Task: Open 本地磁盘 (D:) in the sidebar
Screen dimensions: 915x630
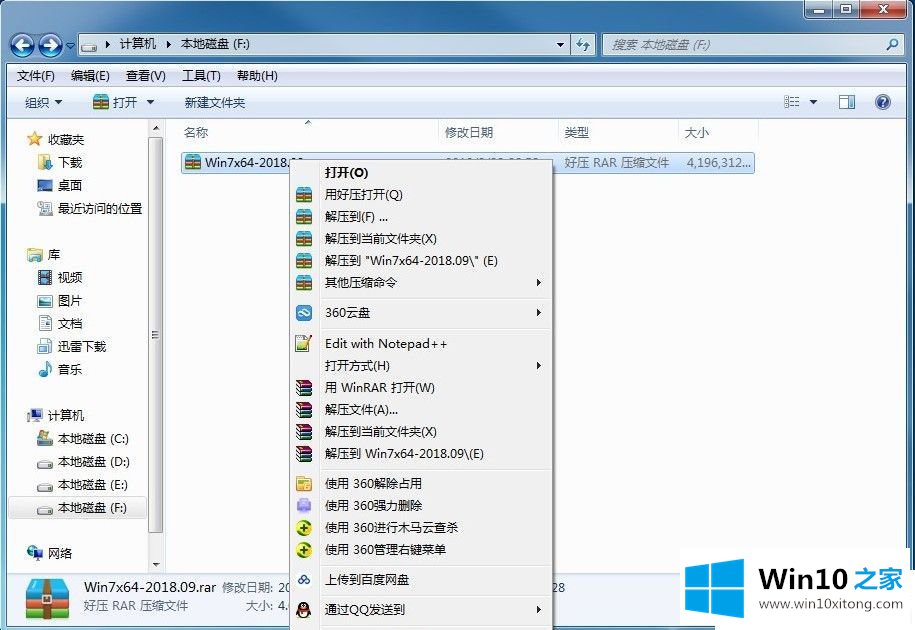Action: [x=83, y=462]
